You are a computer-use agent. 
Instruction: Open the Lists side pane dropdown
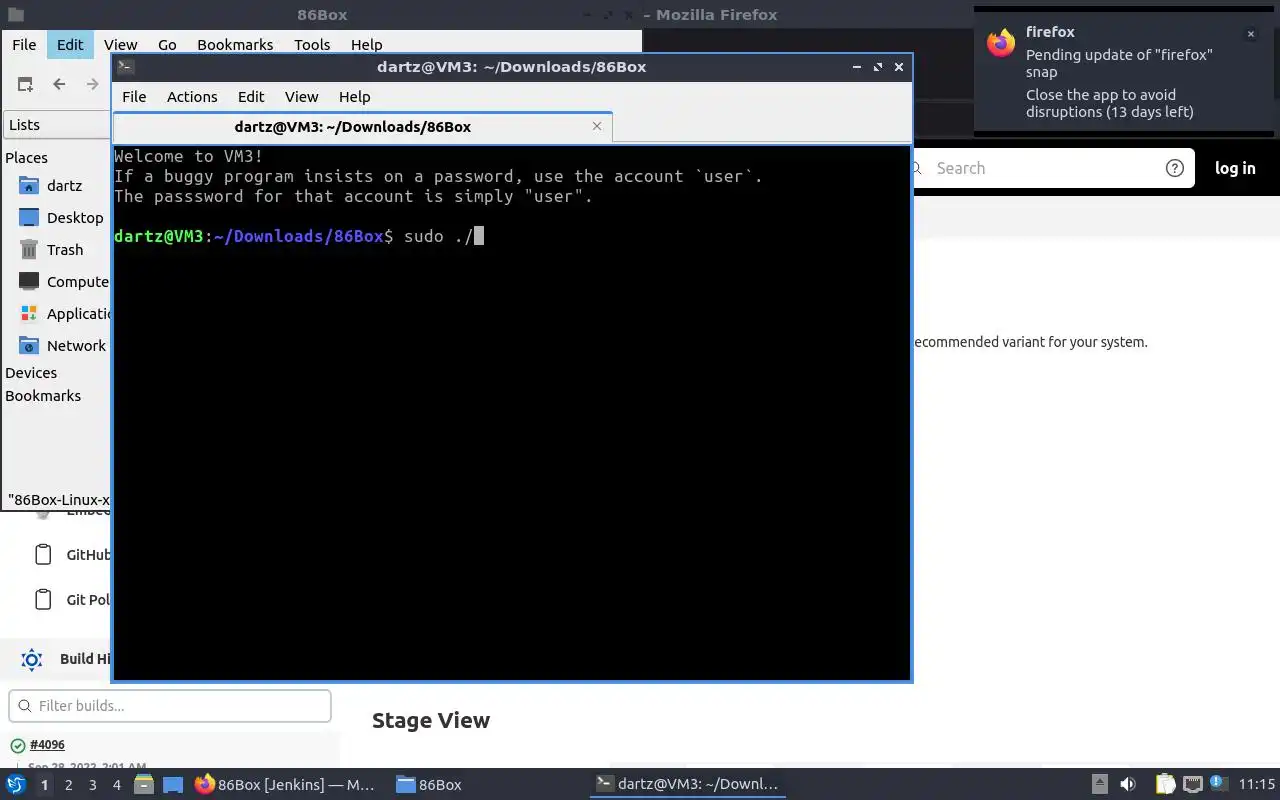point(56,125)
